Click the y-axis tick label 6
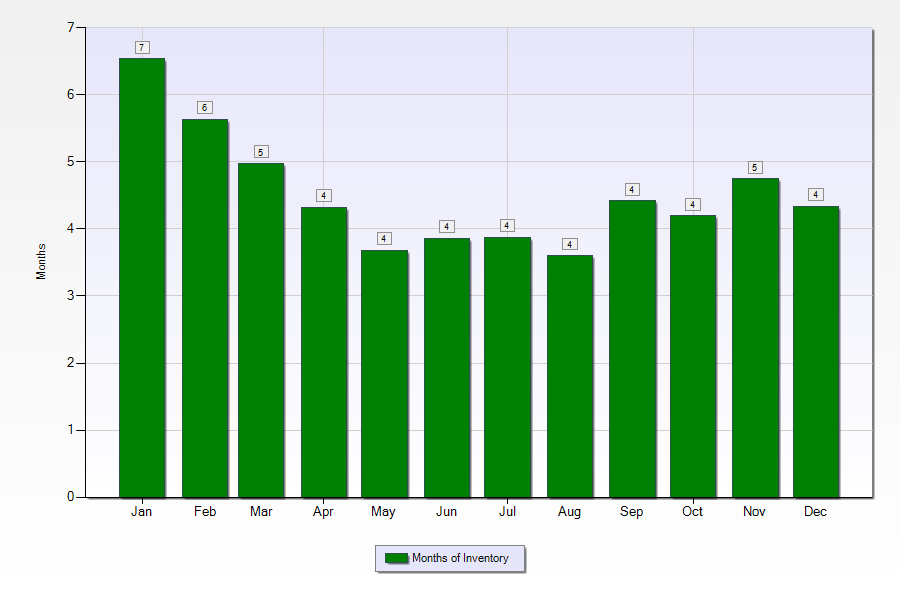The width and height of the screenshot is (900, 590). (71, 95)
